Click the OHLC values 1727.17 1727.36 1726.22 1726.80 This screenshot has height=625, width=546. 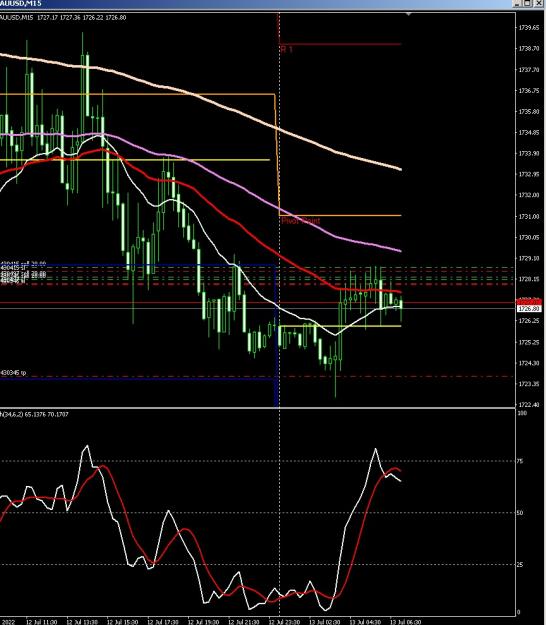81,18
